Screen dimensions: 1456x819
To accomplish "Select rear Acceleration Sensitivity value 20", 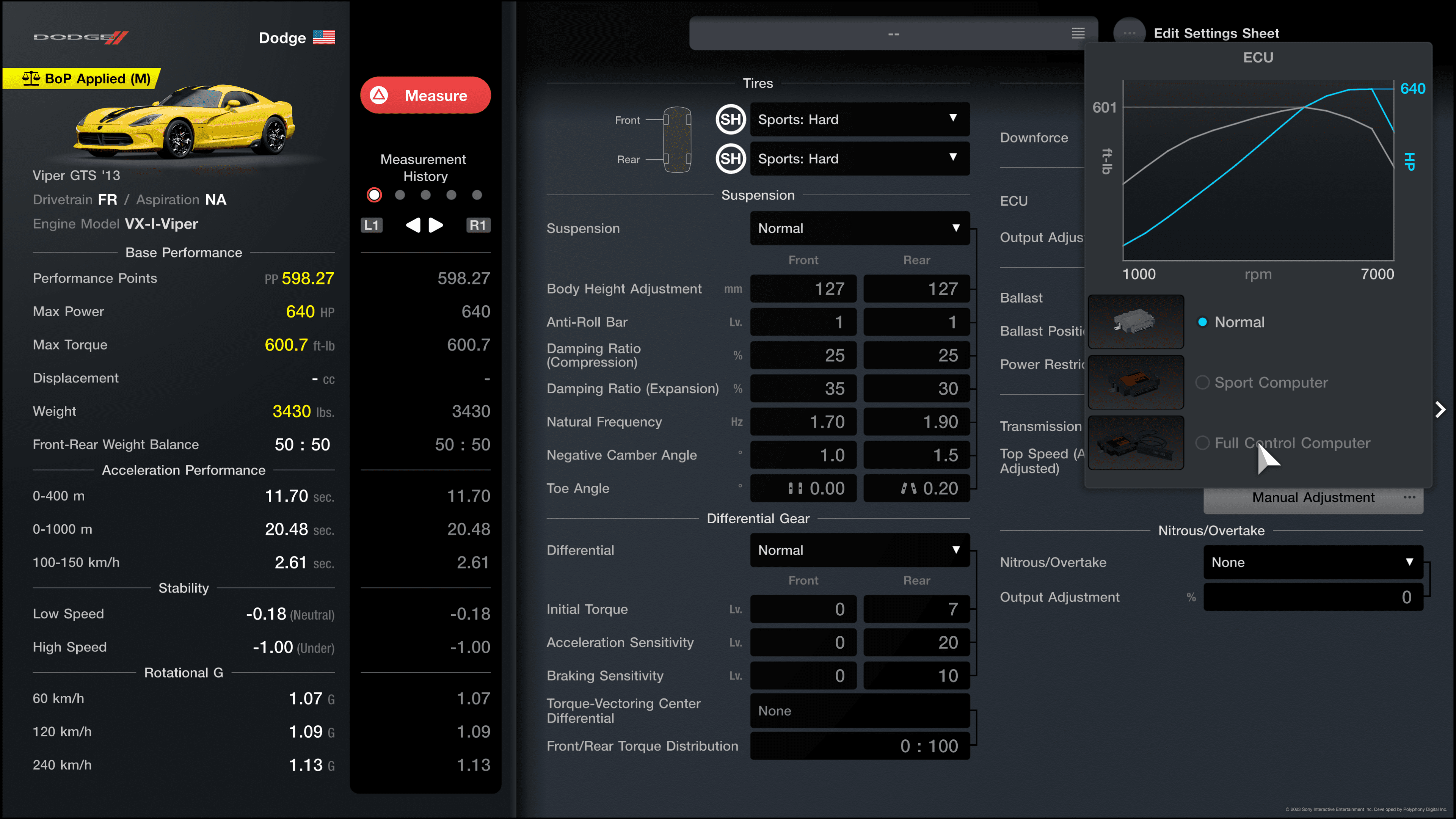I will click(x=917, y=643).
